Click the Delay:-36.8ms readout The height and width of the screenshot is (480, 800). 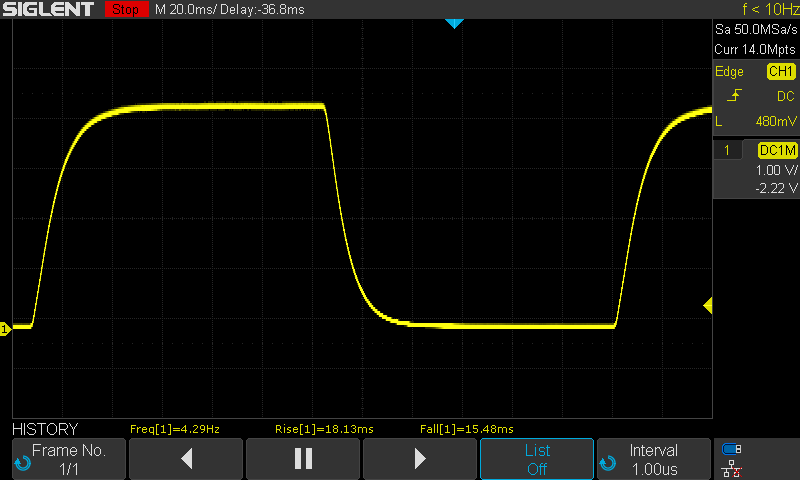tap(262, 10)
